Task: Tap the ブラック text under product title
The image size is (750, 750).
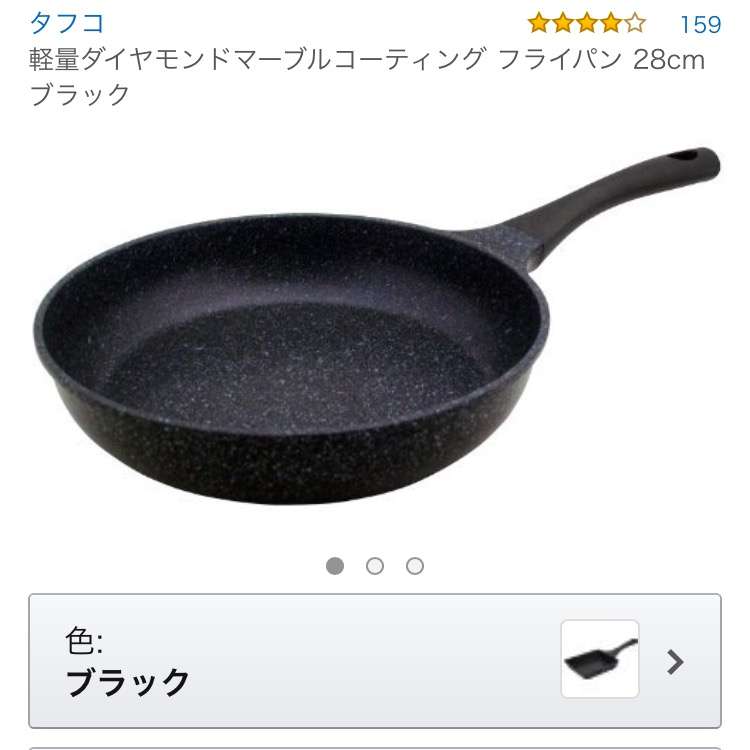Action: click(79, 94)
